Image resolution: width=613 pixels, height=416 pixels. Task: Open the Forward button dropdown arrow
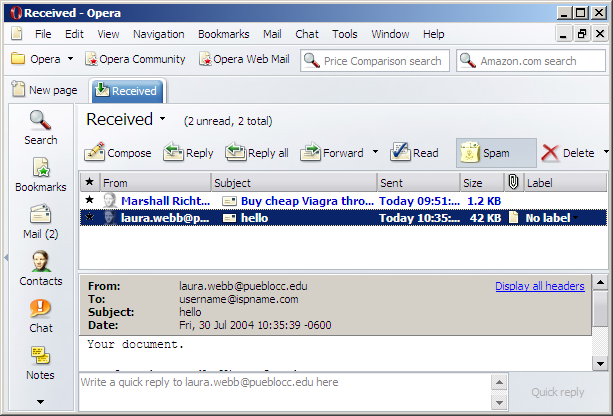point(375,153)
